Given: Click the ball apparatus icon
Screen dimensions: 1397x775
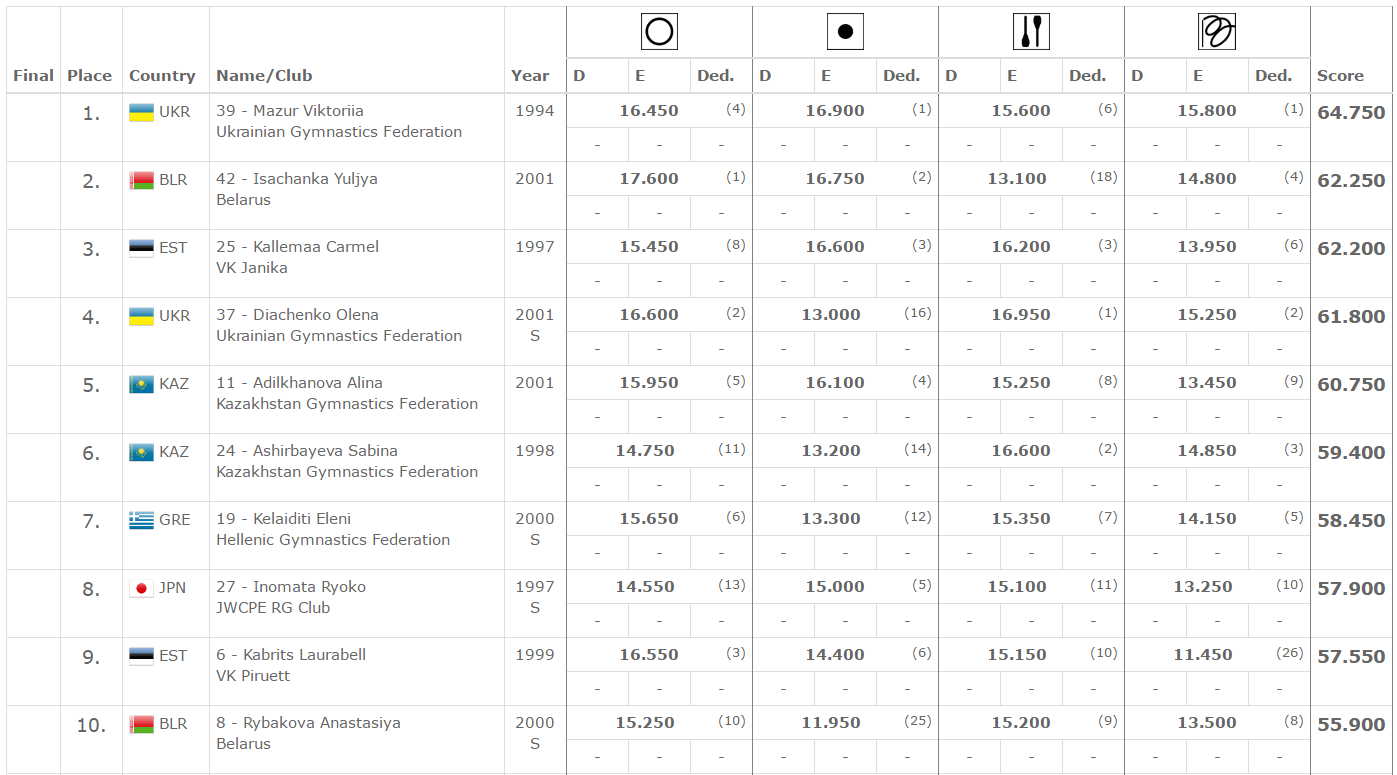Looking at the screenshot, I should click(x=845, y=32).
